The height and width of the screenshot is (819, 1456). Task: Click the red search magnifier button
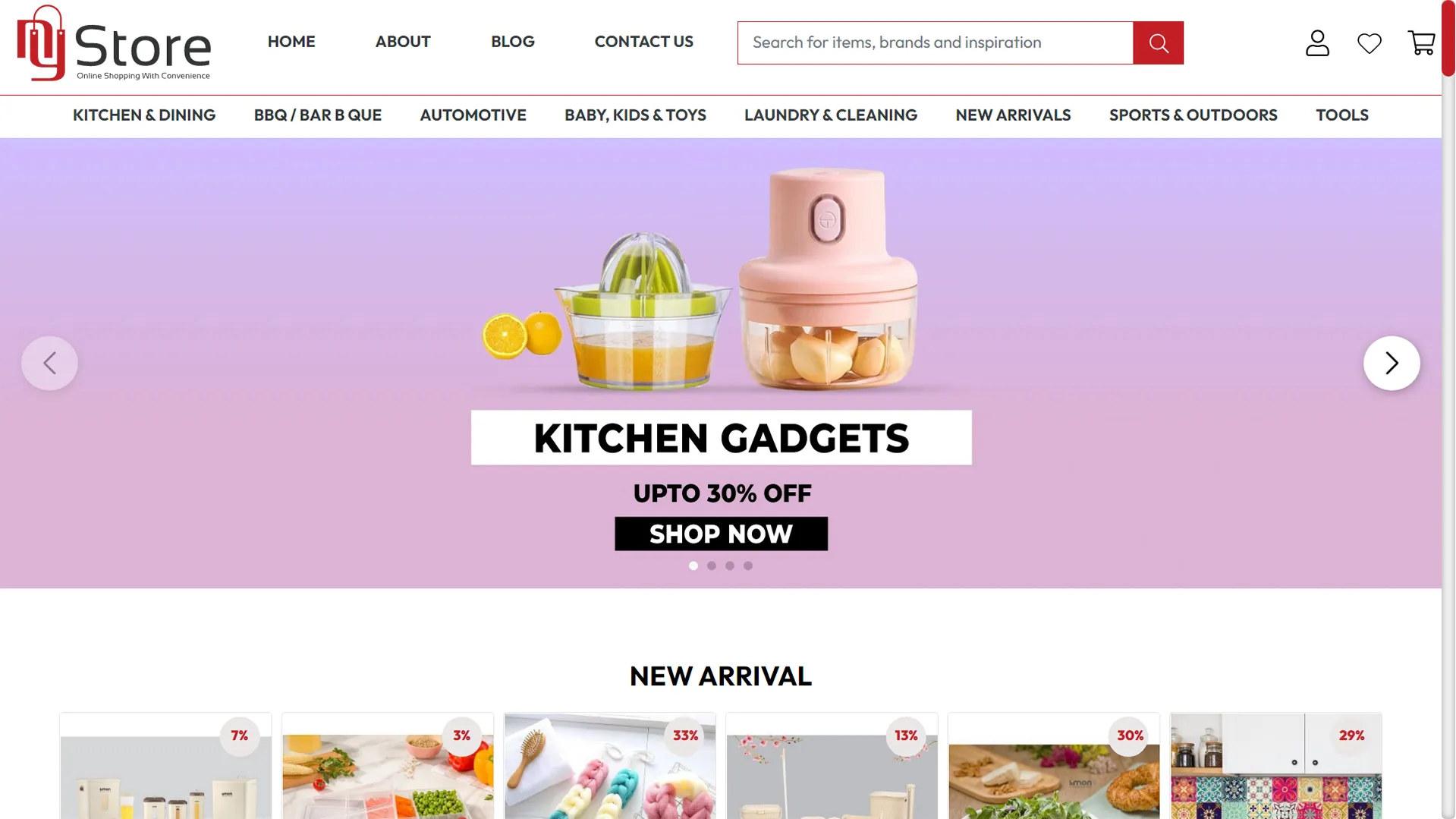pos(1158,43)
